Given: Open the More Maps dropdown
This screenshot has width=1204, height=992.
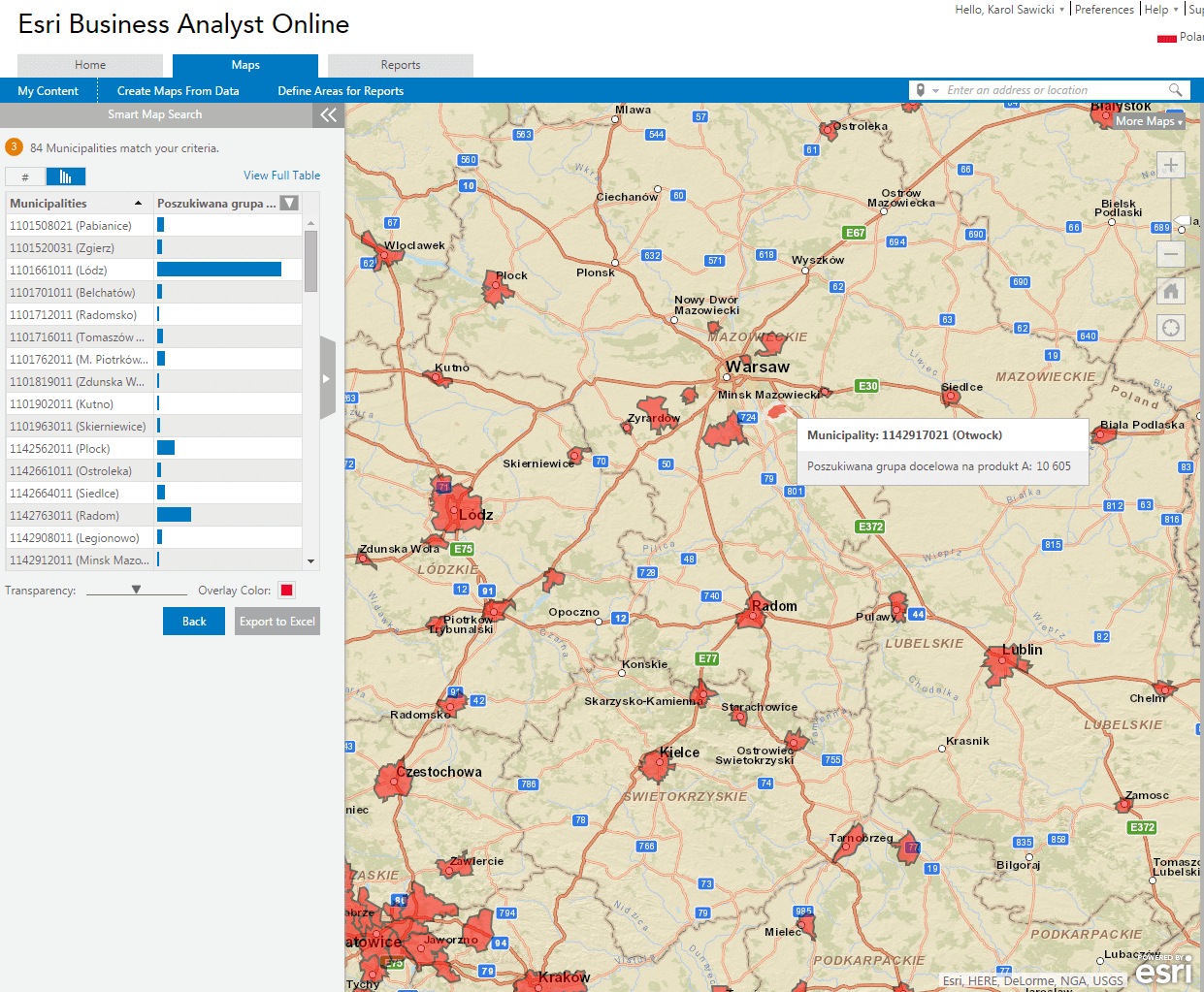Looking at the screenshot, I should 1149,121.
